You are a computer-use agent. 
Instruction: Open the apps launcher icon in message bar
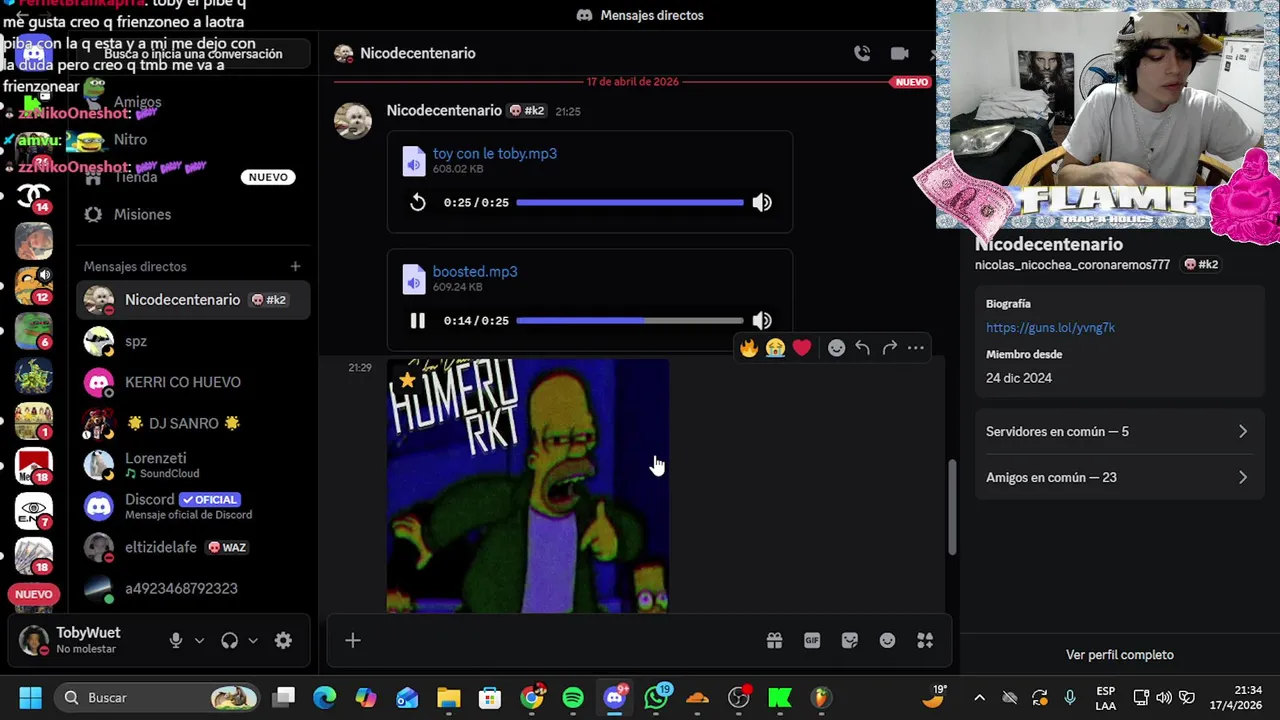[925, 641]
